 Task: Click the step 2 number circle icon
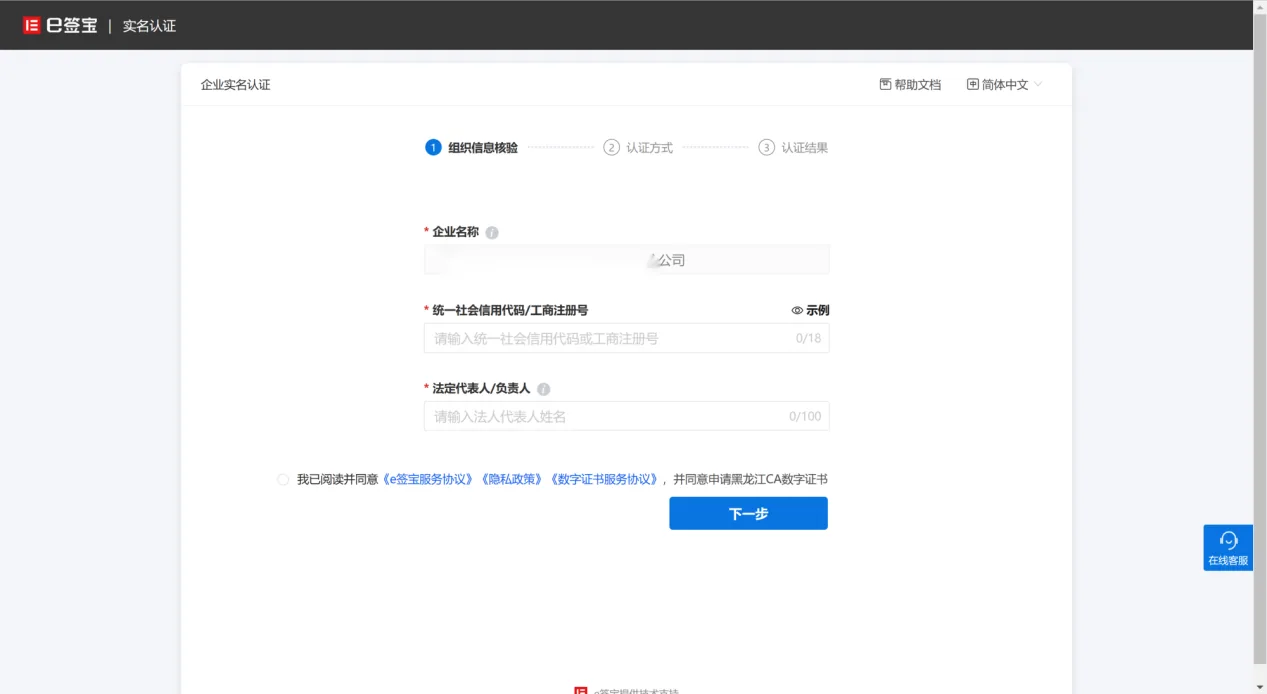[x=611, y=148]
